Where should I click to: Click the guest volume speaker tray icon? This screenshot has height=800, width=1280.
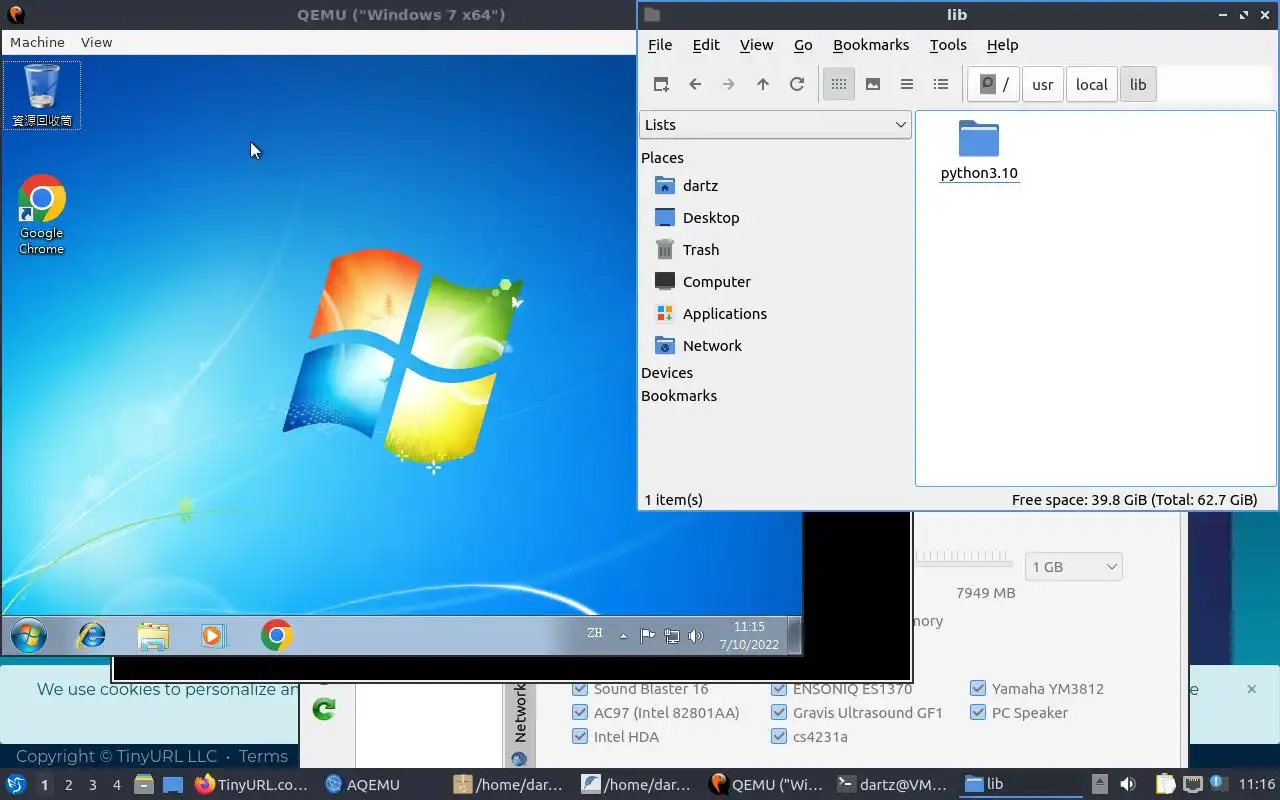(696, 636)
